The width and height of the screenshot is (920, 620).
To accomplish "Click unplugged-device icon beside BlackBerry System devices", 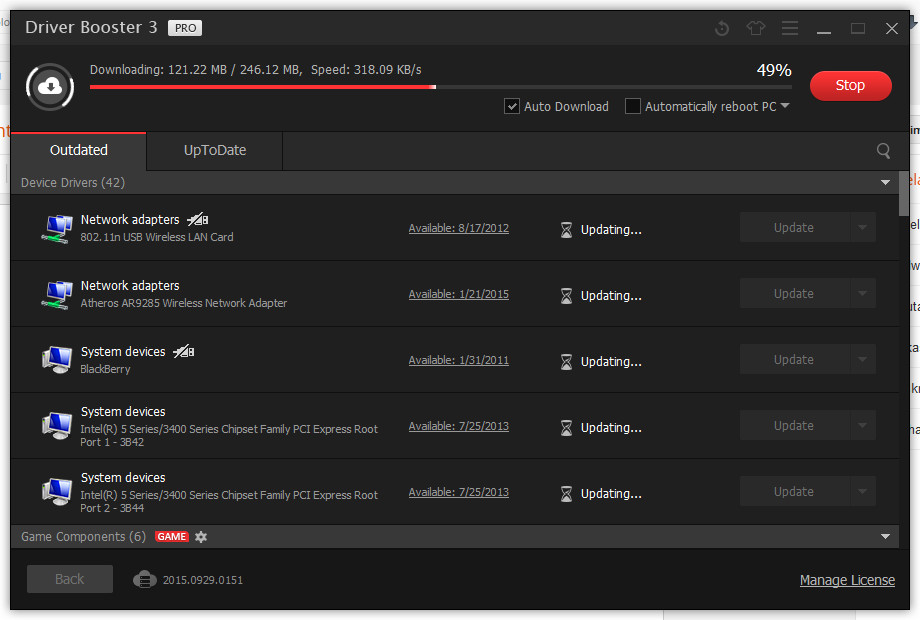I will (184, 351).
